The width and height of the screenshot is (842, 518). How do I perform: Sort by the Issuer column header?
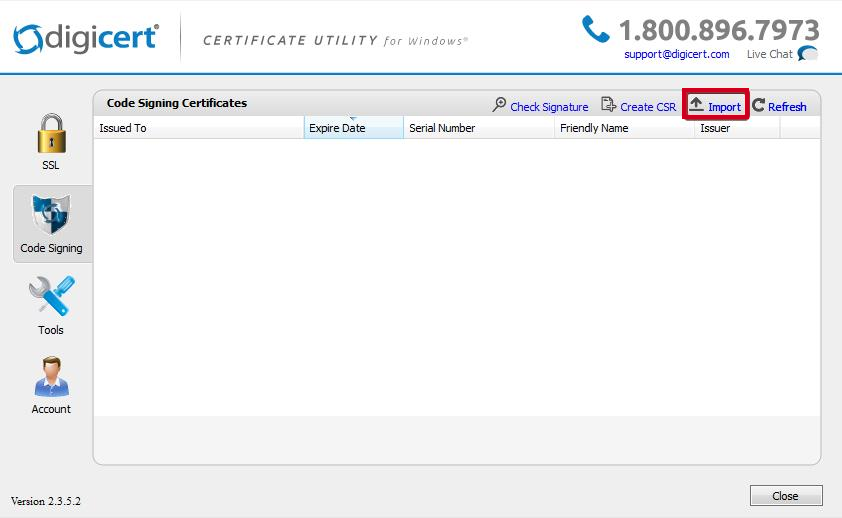tap(737, 128)
